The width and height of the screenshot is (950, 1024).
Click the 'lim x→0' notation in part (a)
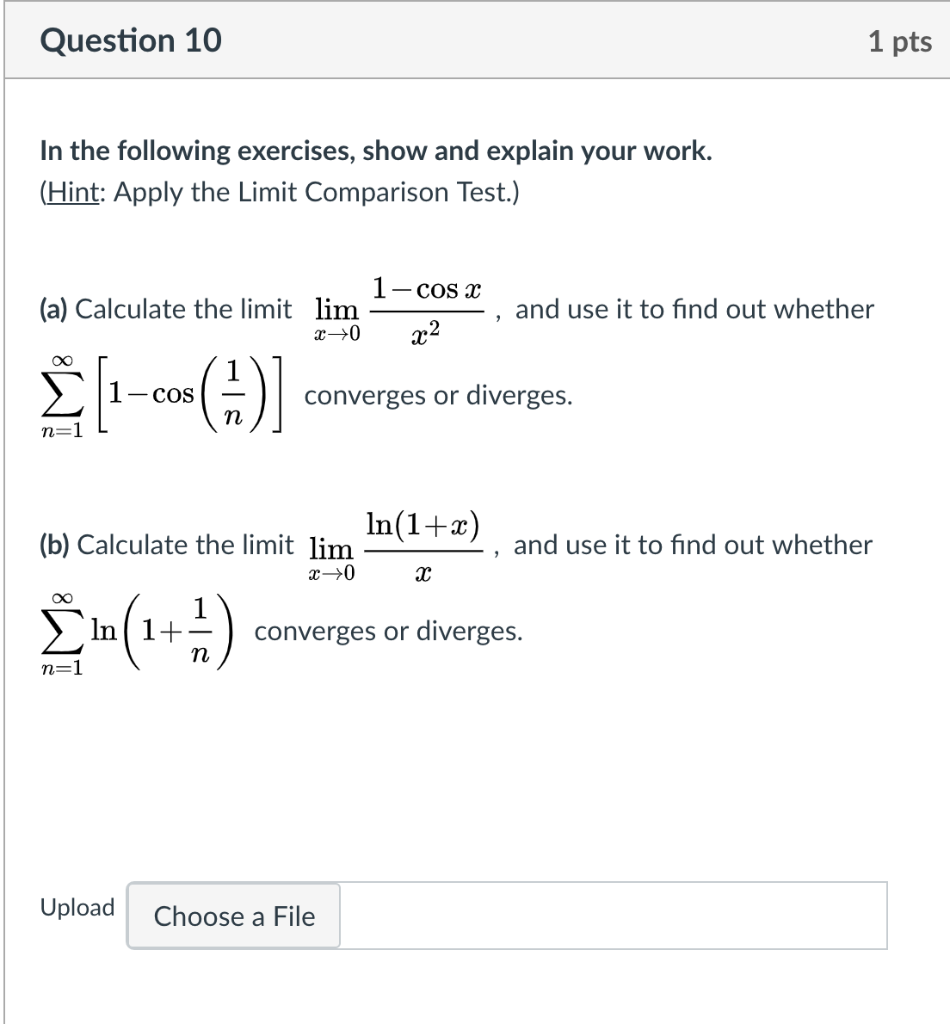pyautogui.click(x=336, y=320)
